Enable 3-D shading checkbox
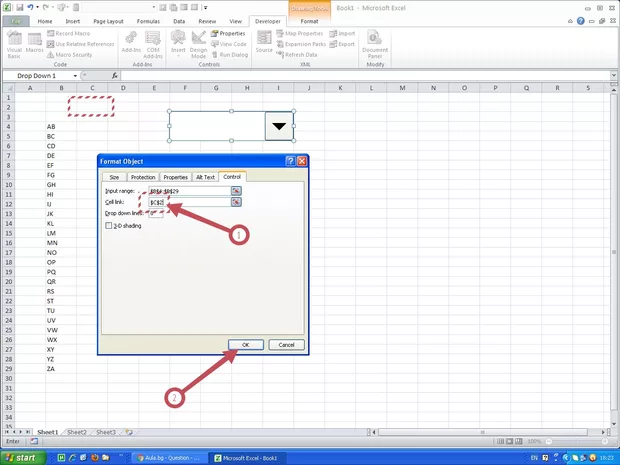Screen dimensions: 620x465 [x=109, y=226]
